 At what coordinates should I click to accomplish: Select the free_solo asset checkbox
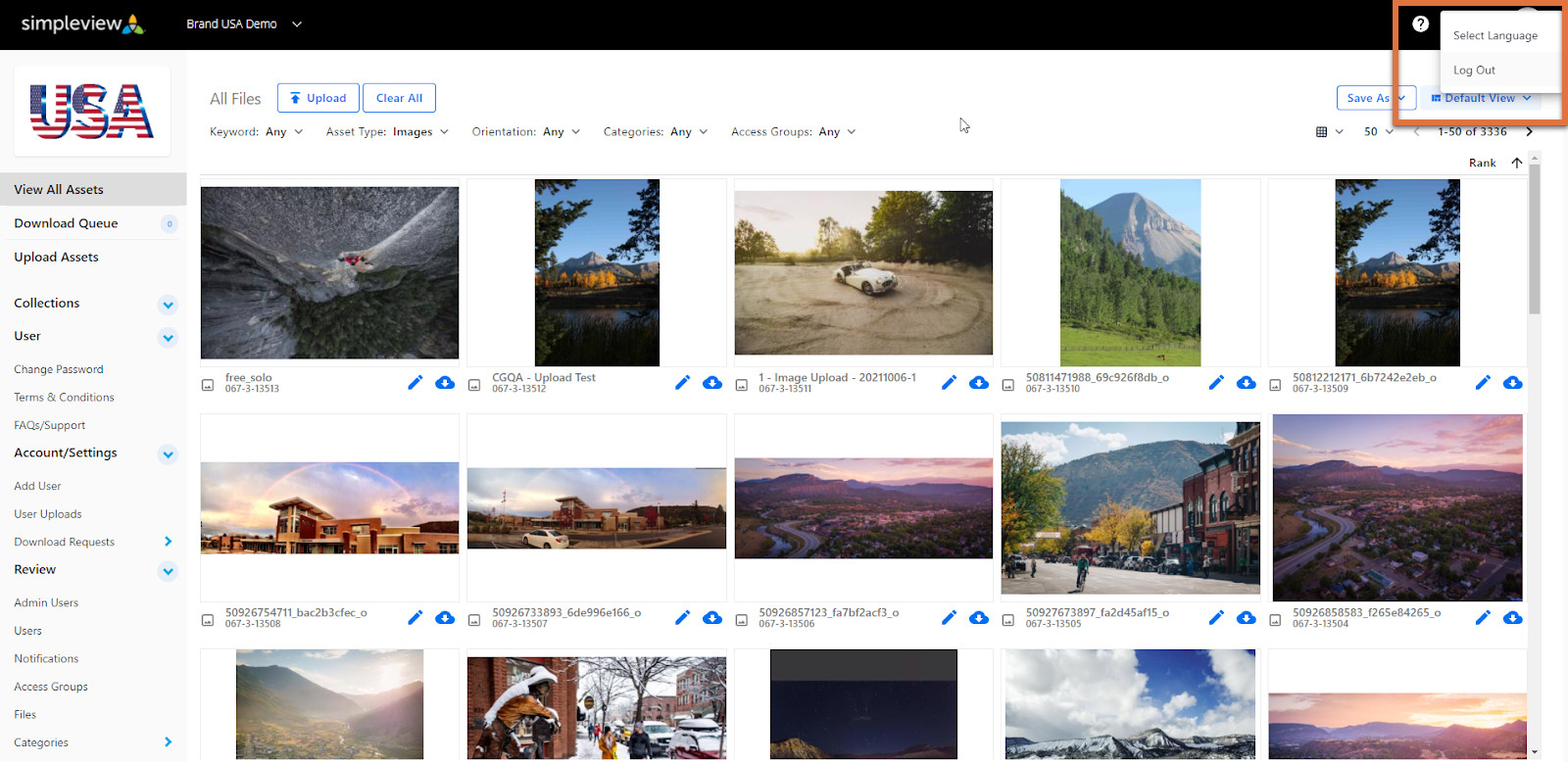coord(208,385)
